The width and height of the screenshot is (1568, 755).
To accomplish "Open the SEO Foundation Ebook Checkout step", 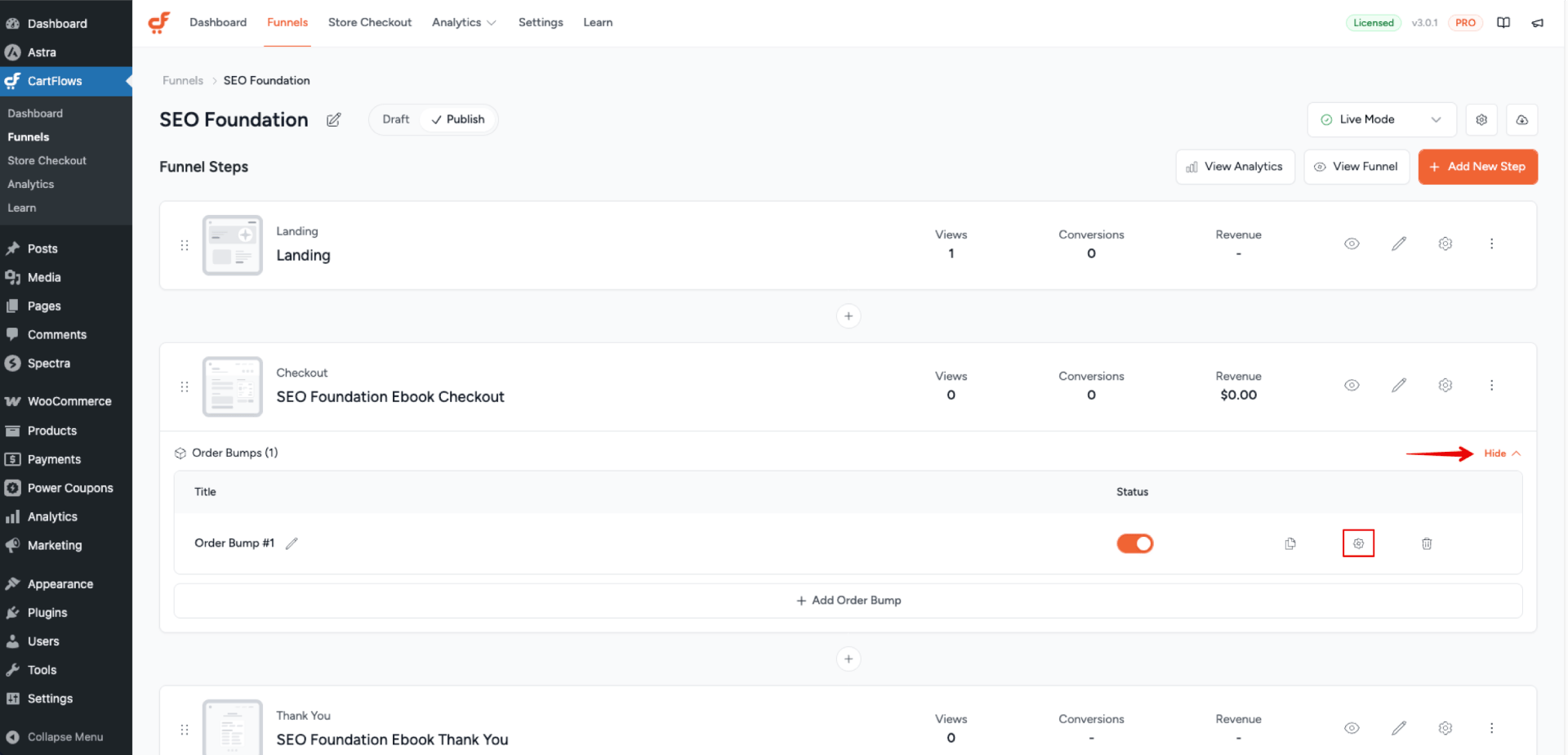I will [390, 397].
